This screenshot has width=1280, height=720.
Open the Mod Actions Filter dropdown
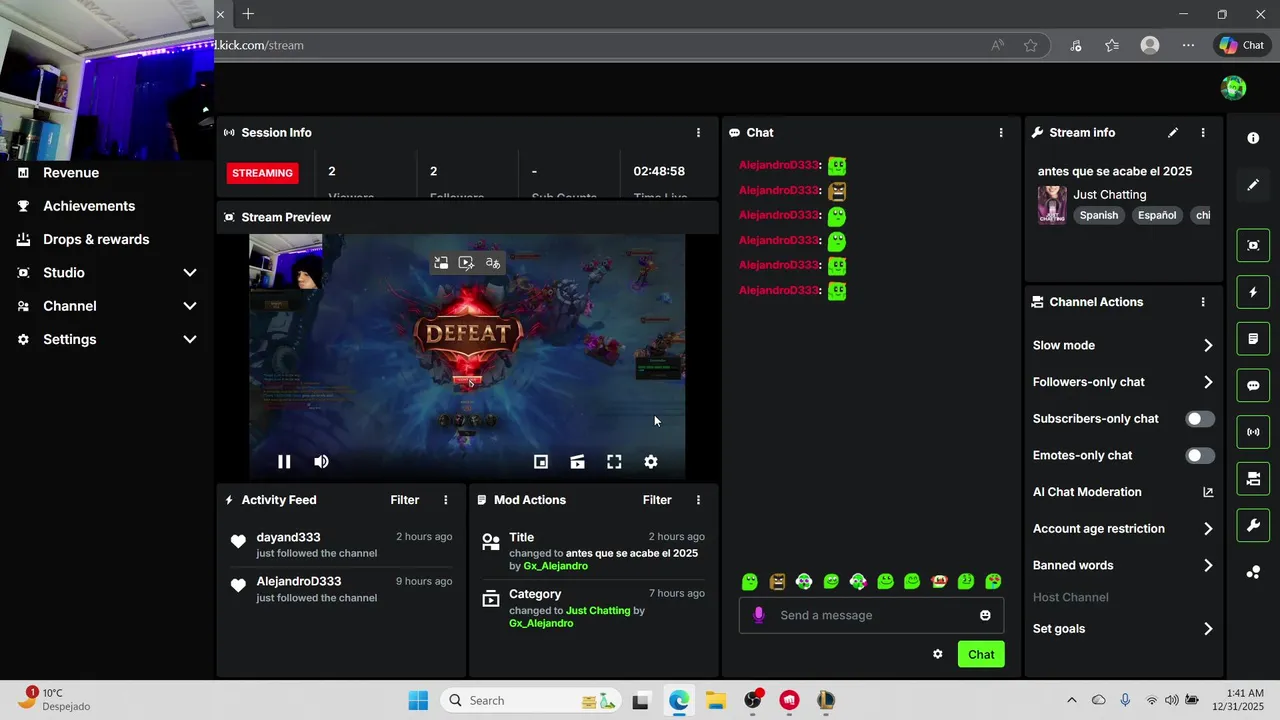[x=657, y=500]
